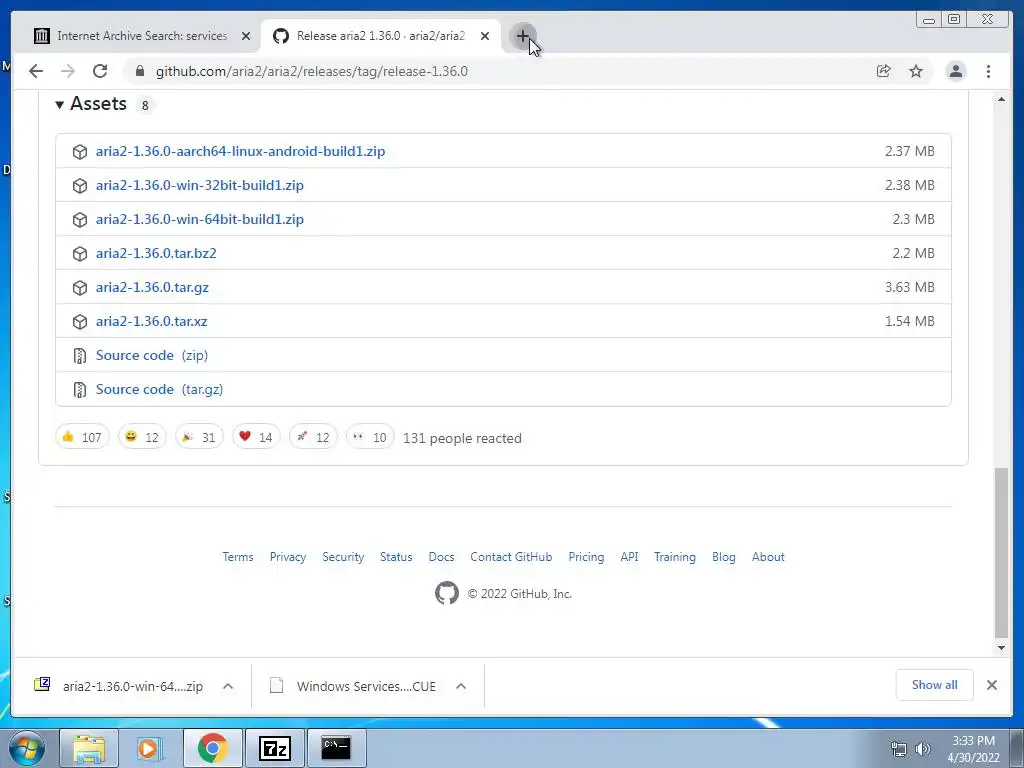Open Windows Explorer from taskbar

point(89,748)
